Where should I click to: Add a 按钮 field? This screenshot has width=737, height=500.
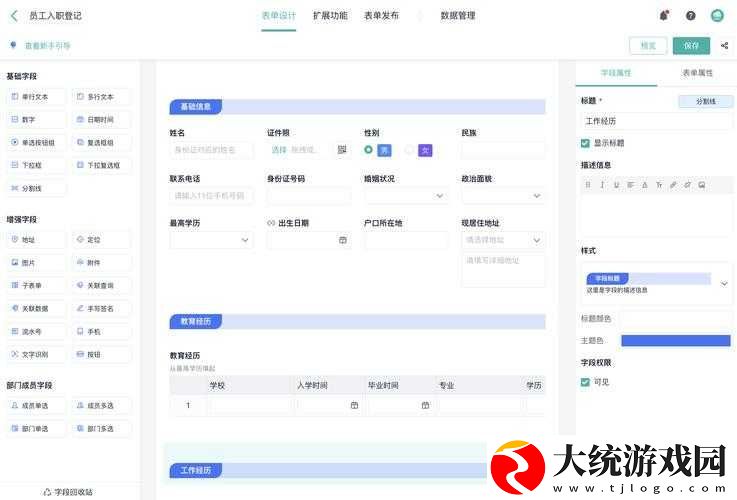coord(101,354)
